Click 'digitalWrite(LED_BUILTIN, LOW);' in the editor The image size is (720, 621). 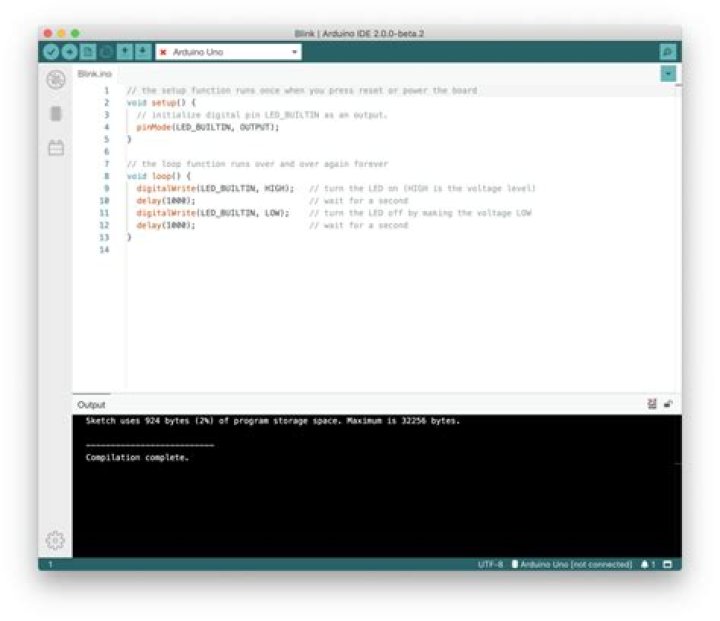tap(213, 213)
